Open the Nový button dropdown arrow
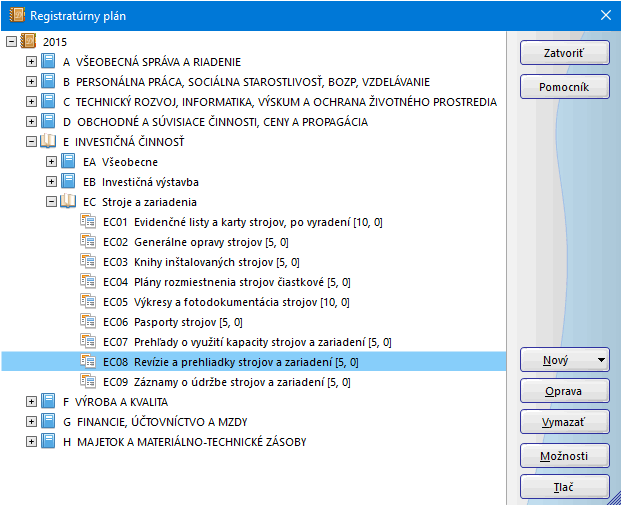Screen dimensions: 622x506 coord(599,359)
